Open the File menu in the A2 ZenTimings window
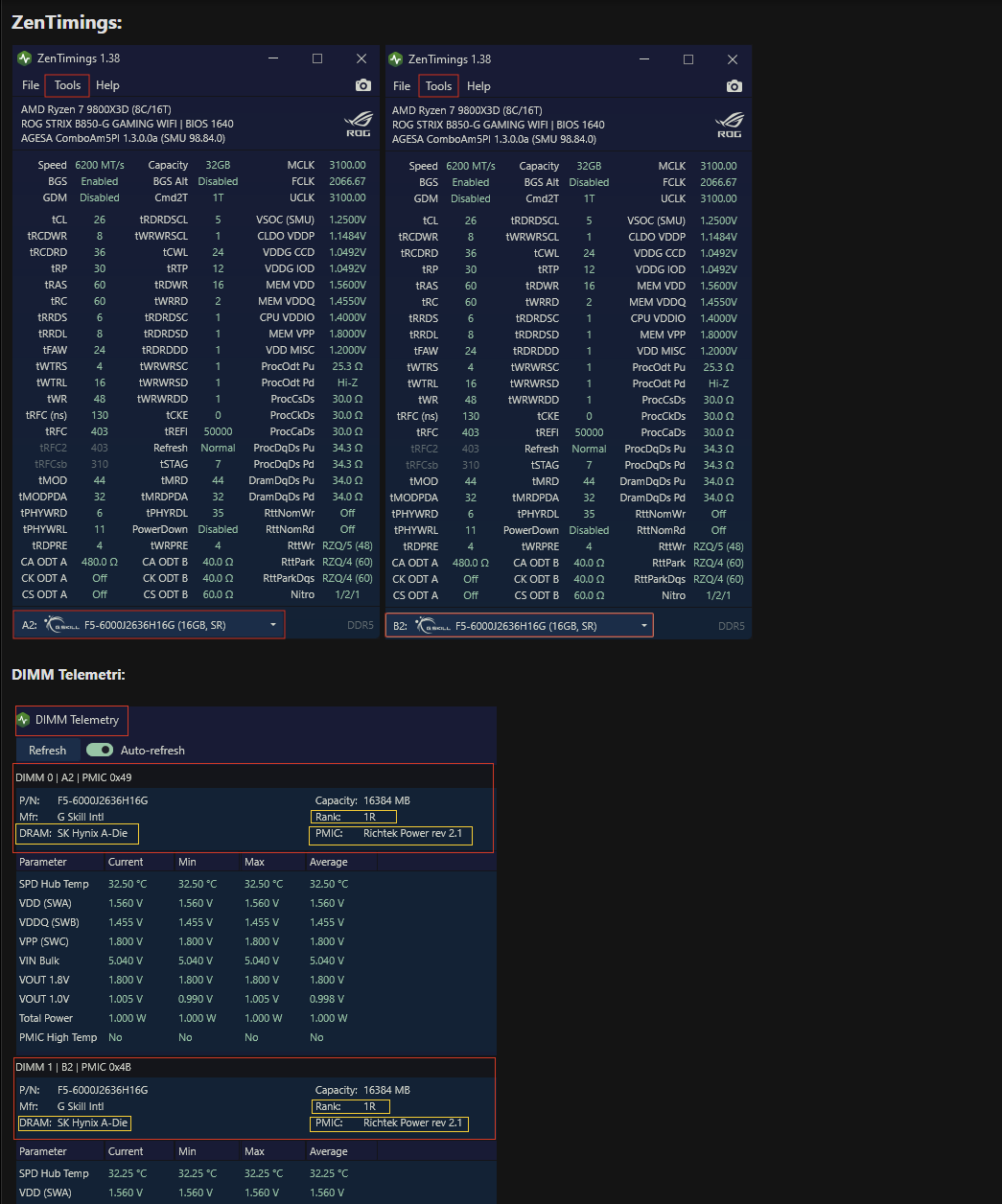 tap(31, 85)
